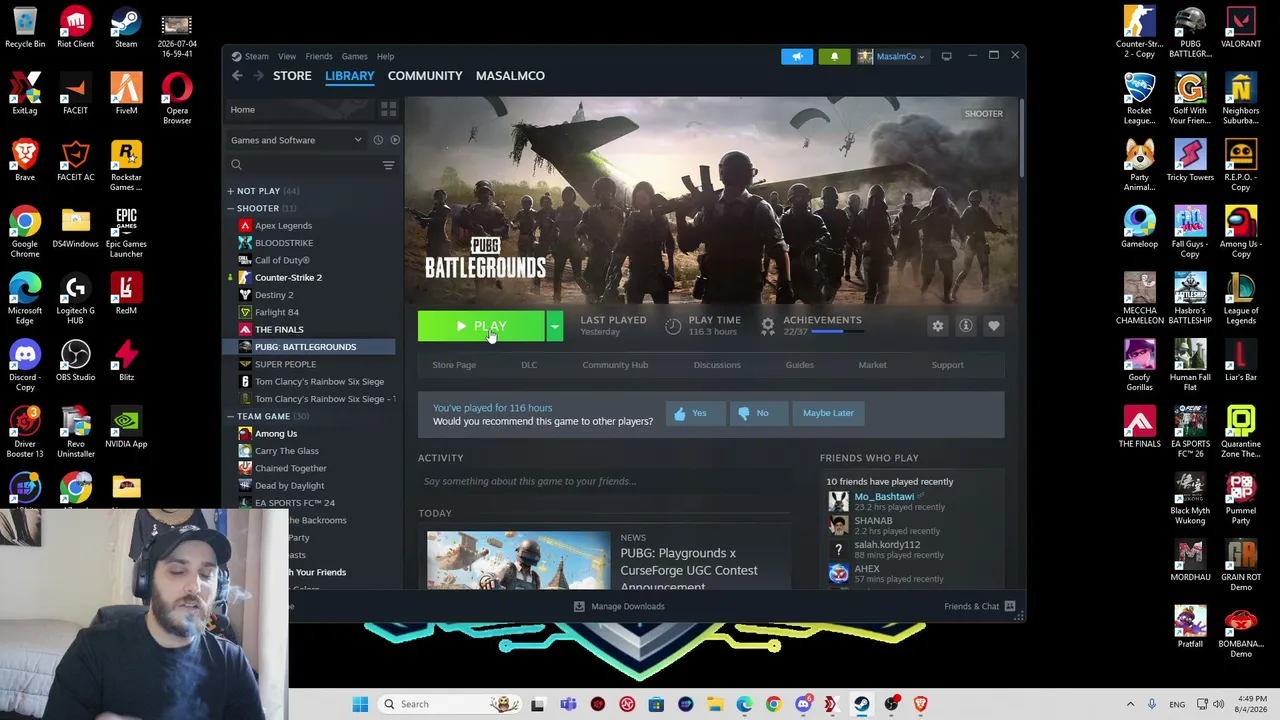
Task: Switch Steam to Big Picture mode
Action: pyautogui.click(x=946, y=56)
